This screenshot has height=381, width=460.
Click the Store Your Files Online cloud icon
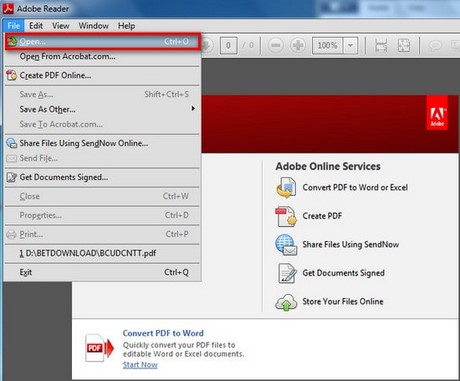tap(286, 302)
